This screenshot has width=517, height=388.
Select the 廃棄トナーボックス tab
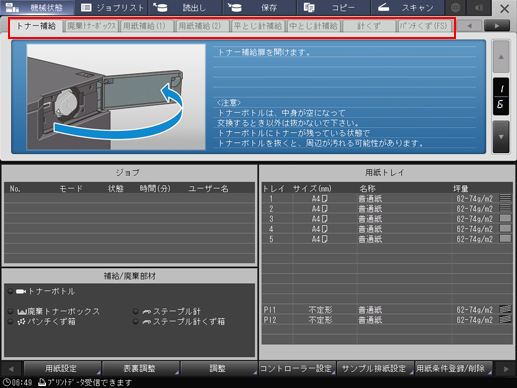tap(91, 26)
